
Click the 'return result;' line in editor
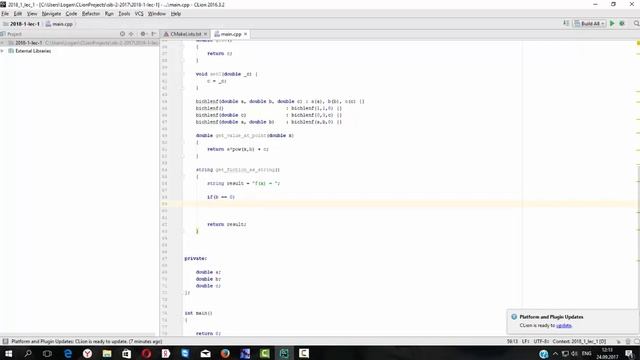pyautogui.click(x=227, y=224)
